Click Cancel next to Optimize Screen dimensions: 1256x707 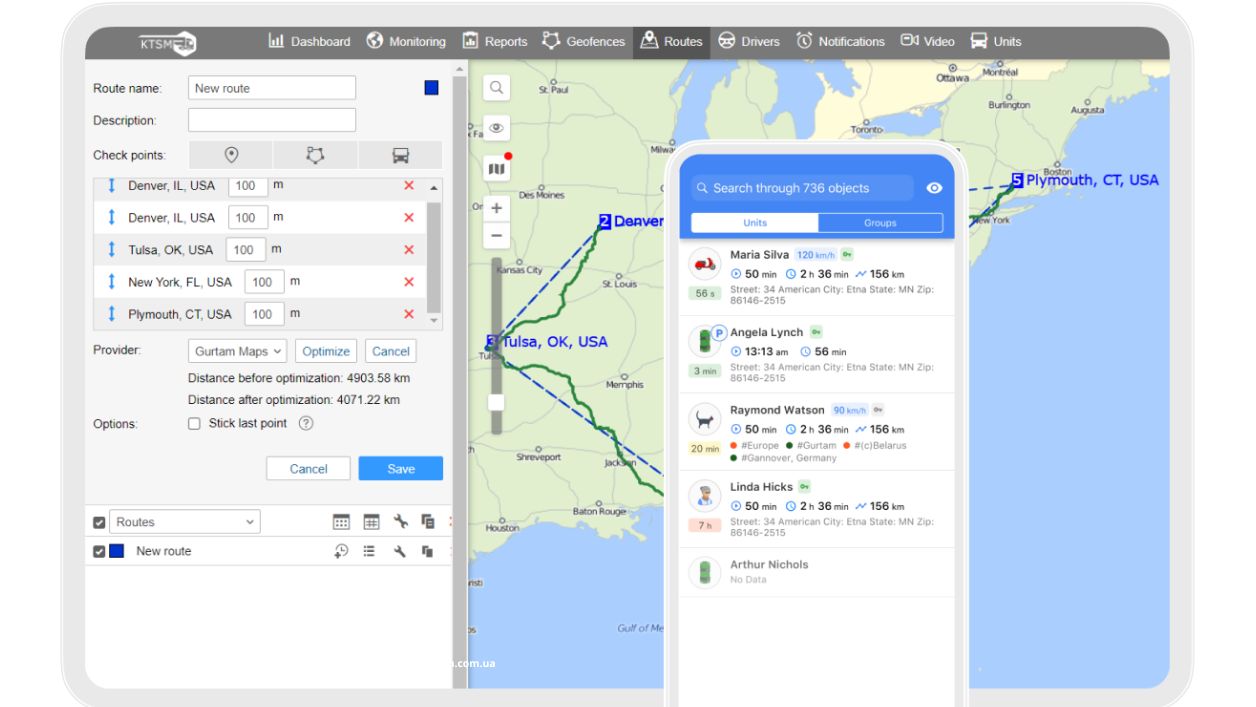[391, 351]
